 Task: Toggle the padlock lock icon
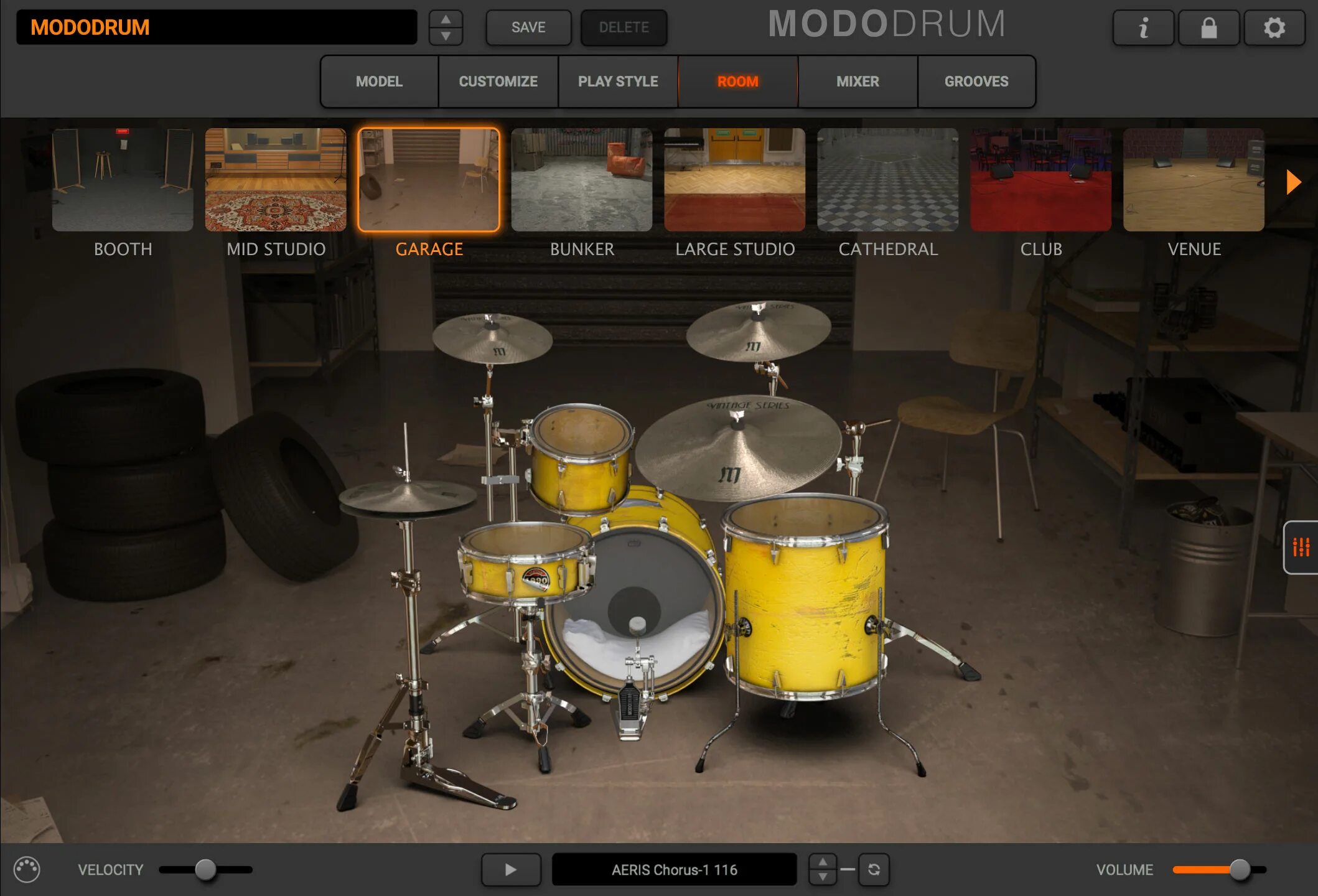(x=1208, y=28)
